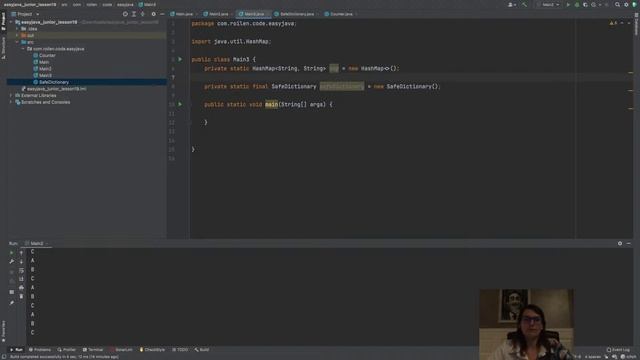Switch to the Counter.java editor tab
Screen dimensions: 640x360
coord(339,14)
